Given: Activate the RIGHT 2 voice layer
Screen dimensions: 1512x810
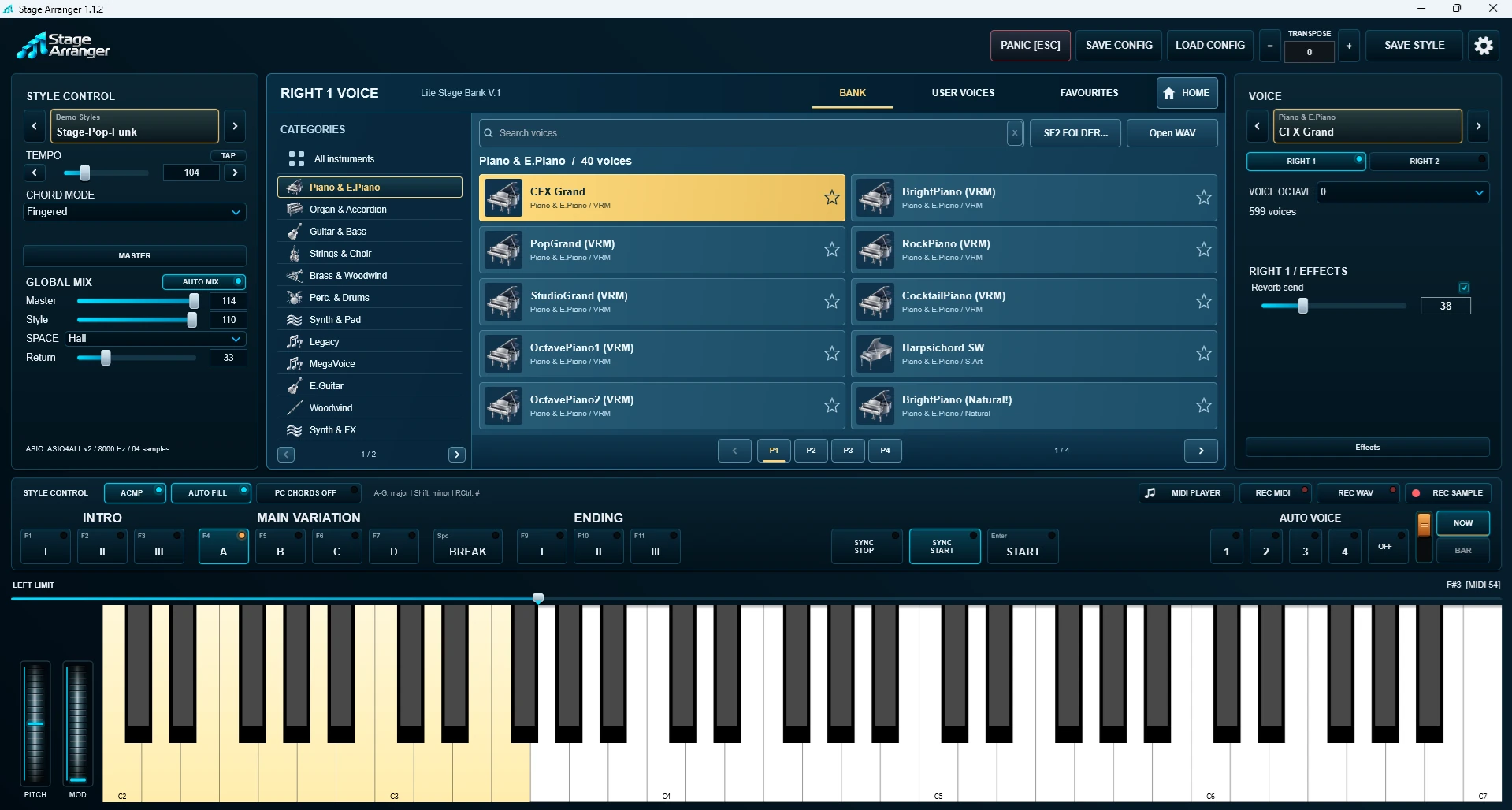Looking at the screenshot, I should click(x=1429, y=162).
